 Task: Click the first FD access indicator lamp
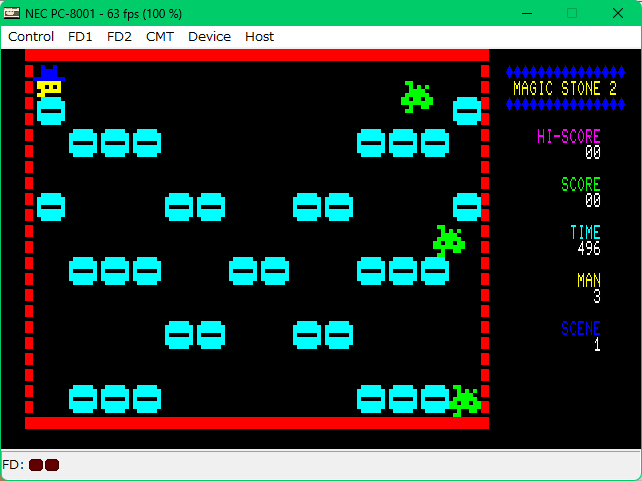tap(36, 465)
